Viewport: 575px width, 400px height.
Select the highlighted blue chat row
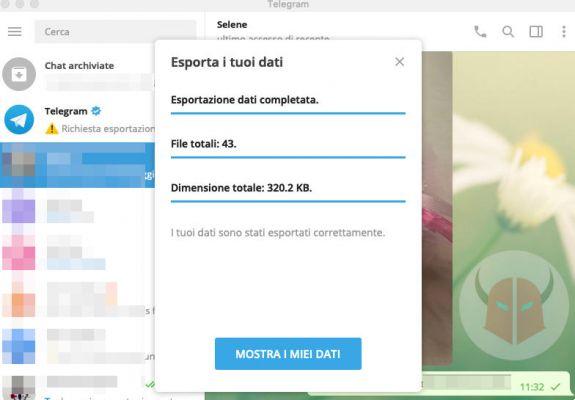tap(77, 165)
